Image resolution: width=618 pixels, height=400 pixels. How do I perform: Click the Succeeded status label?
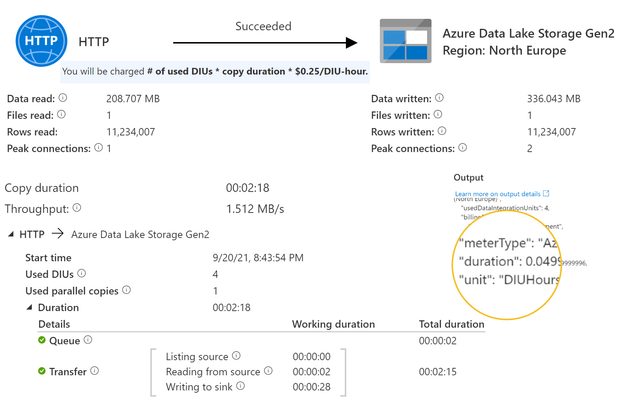[x=263, y=26]
